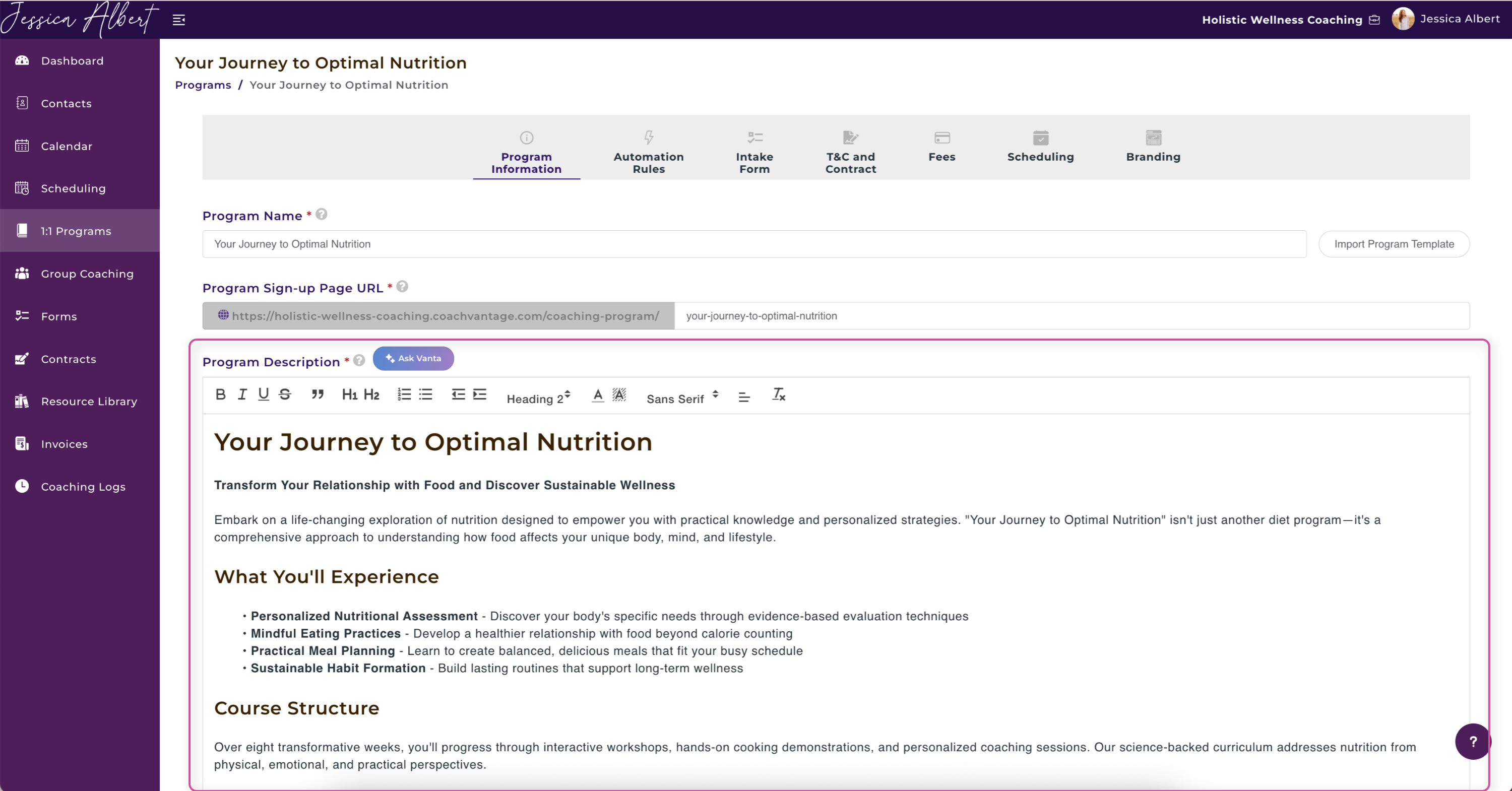Apply underline formatting
Viewport: 1512px width, 791px height.
click(264, 395)
